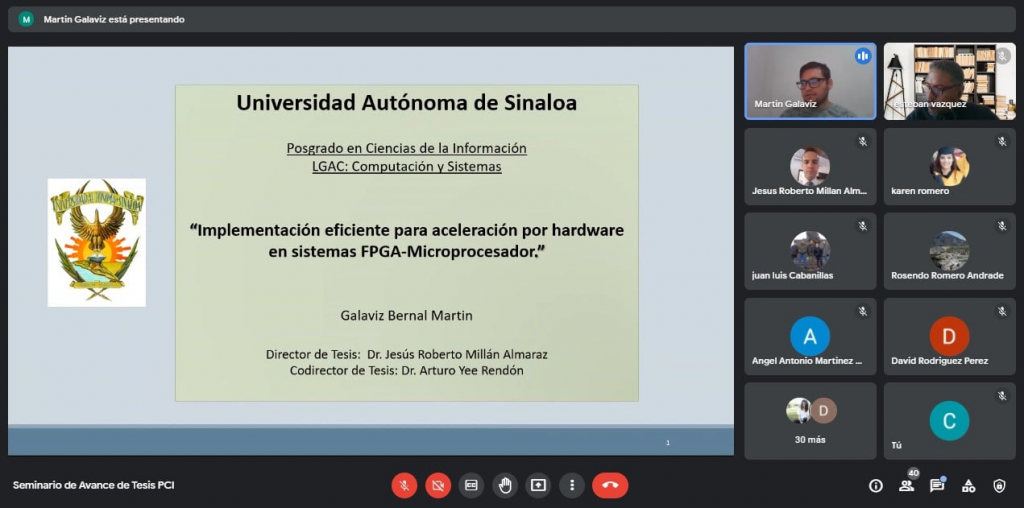Click 'Martin Galaviz está presentando' banner text

(x=114, y=20)
